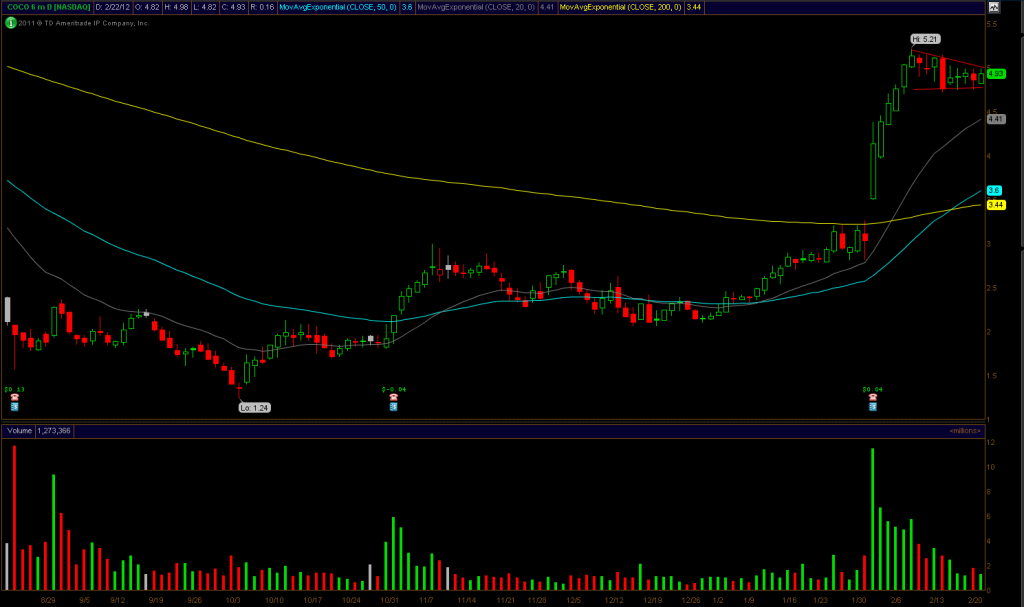The width and height of the screenshot is (1024, 607).
Task: Click the 1/2 date on time axis
Action: click(718, 600)
